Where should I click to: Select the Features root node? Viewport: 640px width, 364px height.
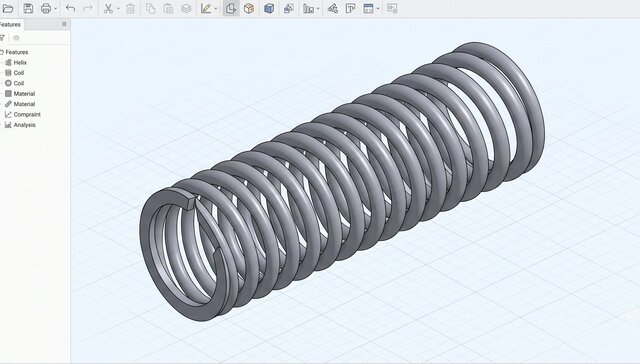point(16,52)
